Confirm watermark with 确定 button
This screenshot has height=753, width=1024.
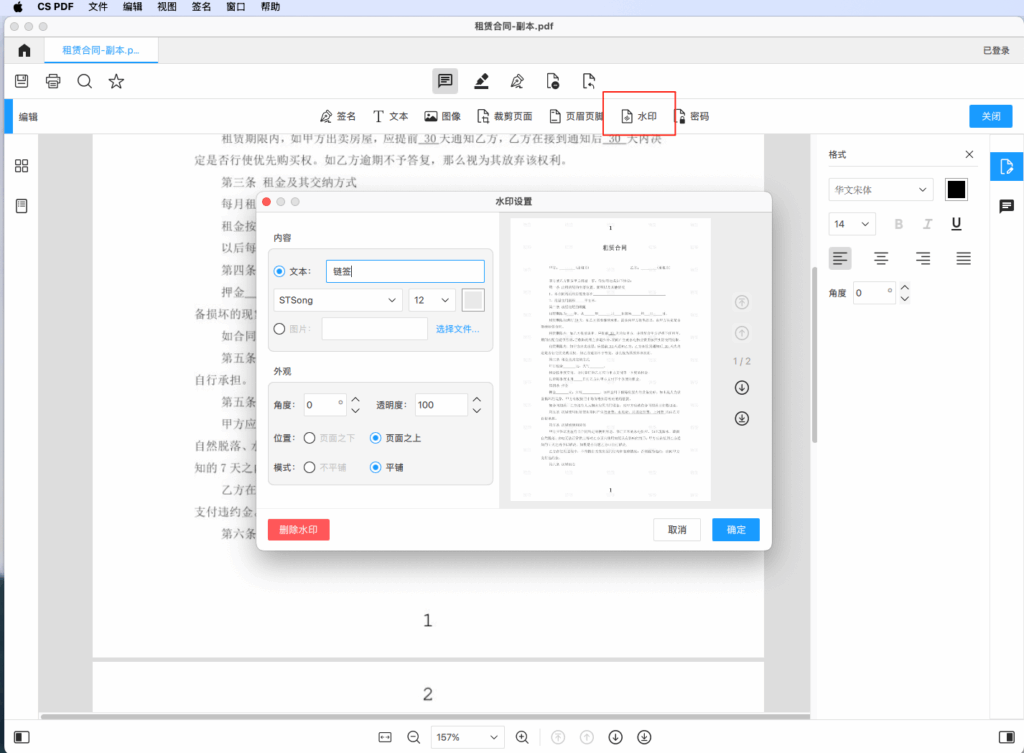coord(736,530)
